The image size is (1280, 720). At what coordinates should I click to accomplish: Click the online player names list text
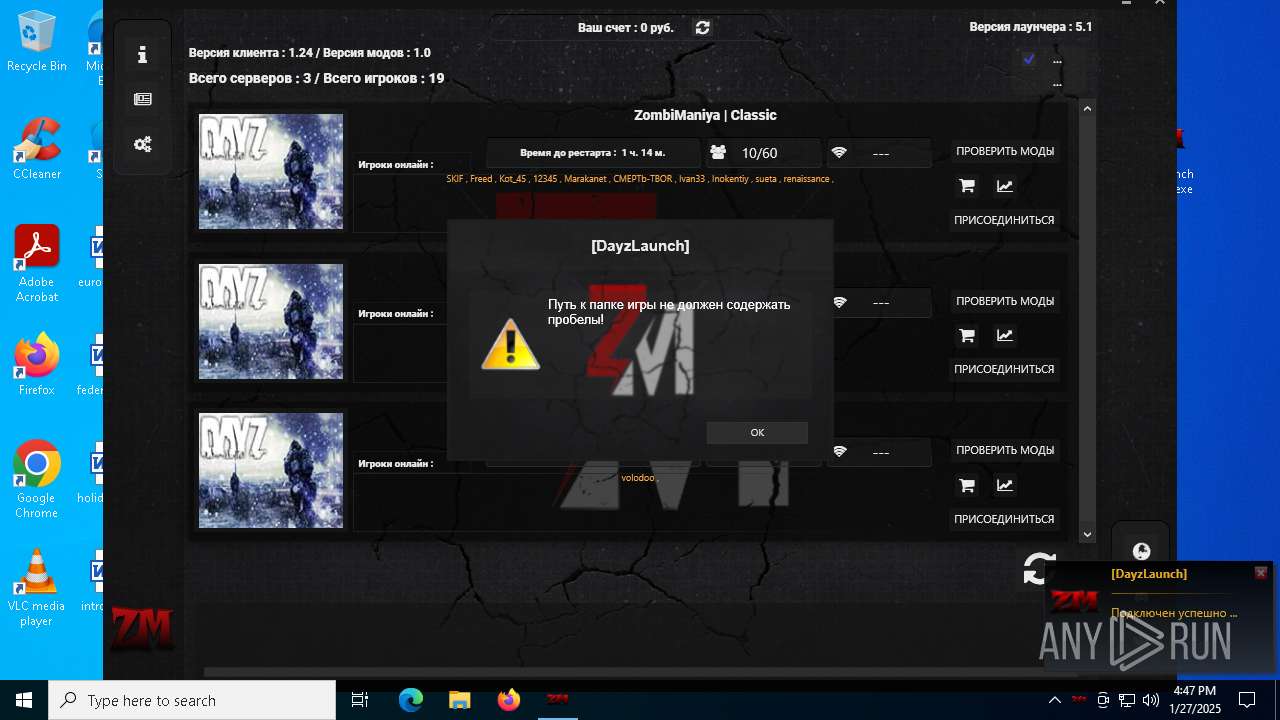640,179
